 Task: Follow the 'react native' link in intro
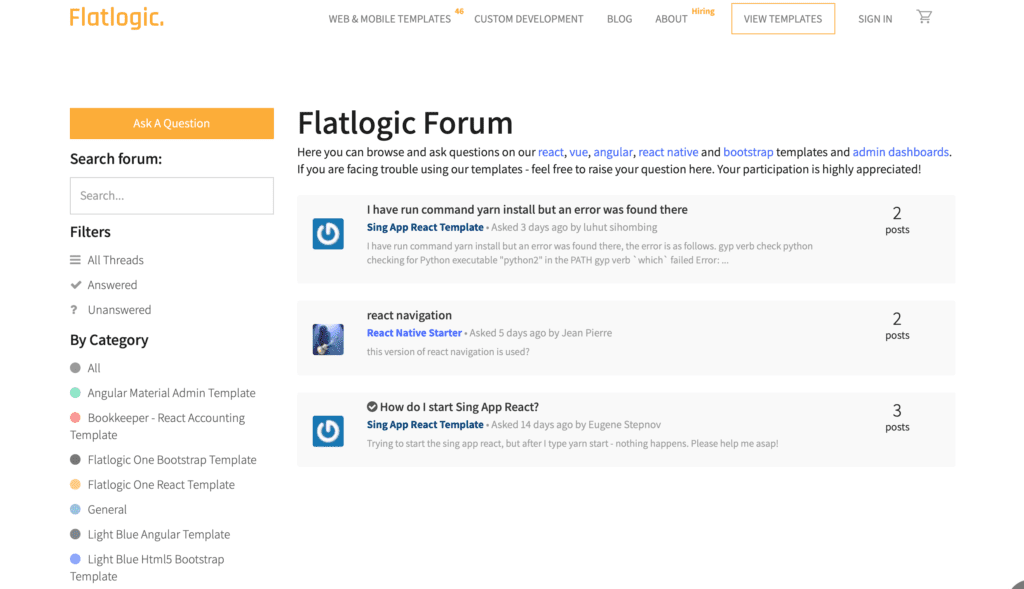click(x=668, y=152)
